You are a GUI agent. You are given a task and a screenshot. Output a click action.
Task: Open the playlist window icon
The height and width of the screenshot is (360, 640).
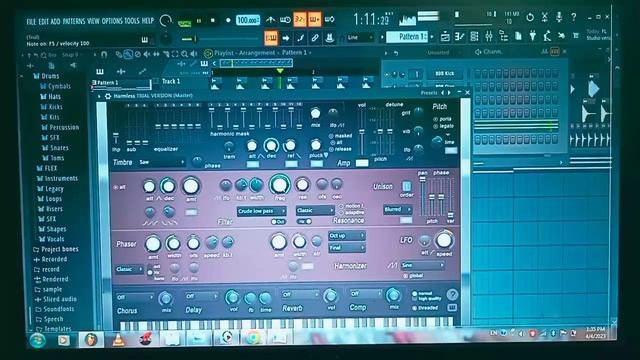445,37
